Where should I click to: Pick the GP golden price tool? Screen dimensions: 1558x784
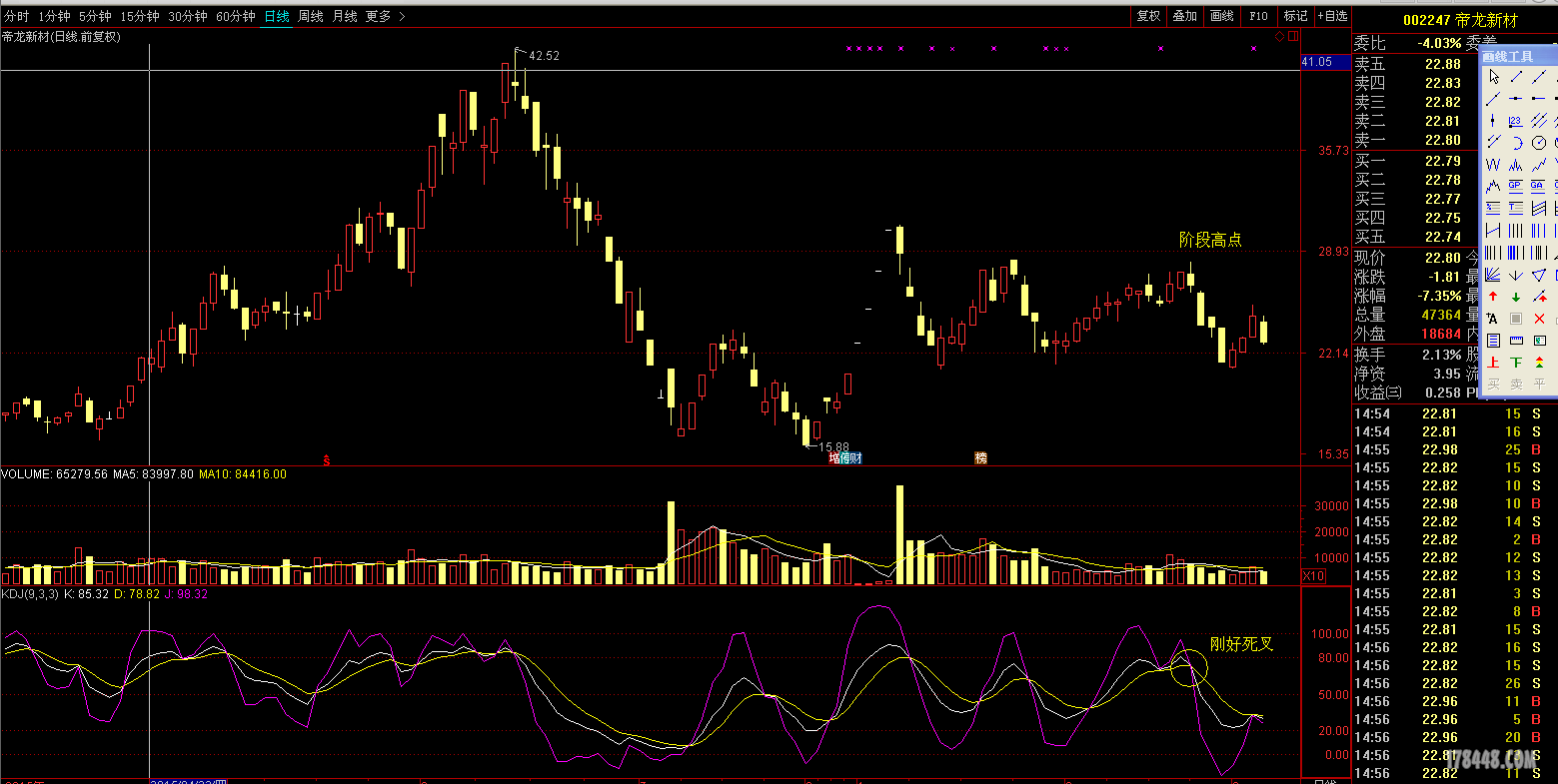tap(1516, 186)
